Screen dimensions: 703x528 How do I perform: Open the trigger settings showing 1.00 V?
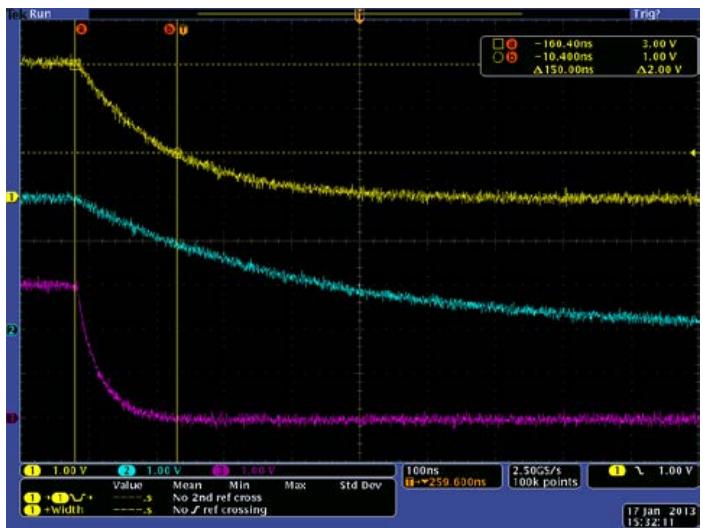click(x=640, y=470)
